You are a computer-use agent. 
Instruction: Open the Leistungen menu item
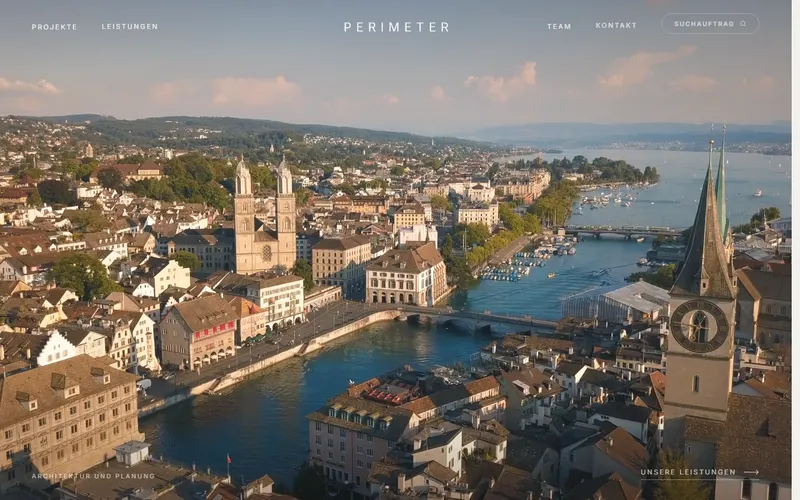coord(130,27)
